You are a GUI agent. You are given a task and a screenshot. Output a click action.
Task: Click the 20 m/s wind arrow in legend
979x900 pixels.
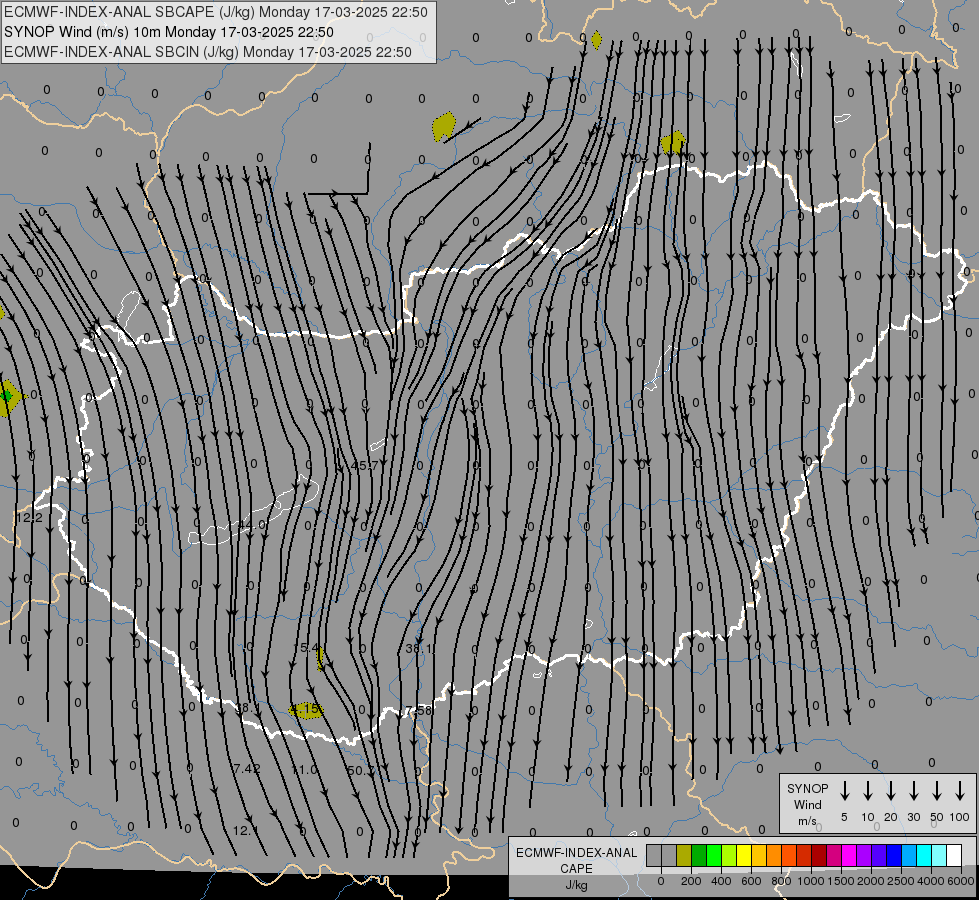890,791
